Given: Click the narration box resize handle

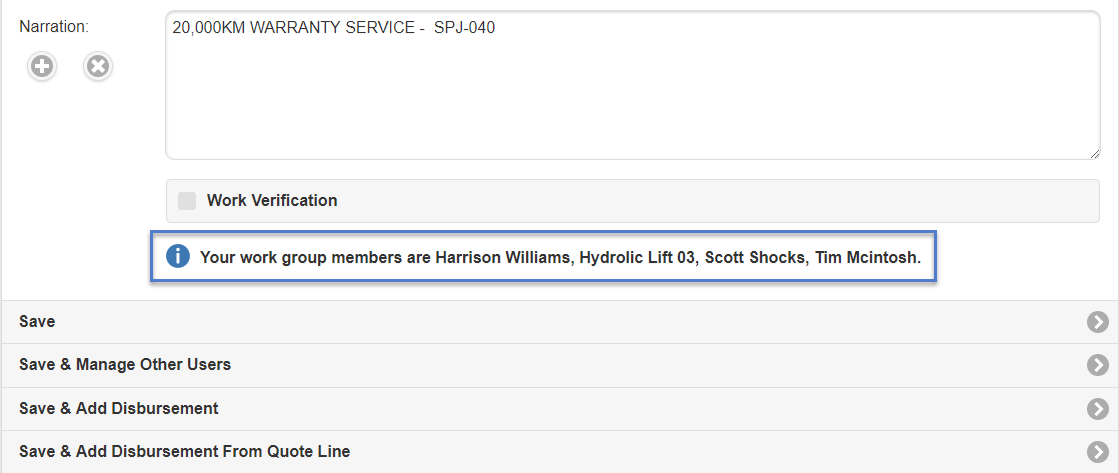Looking at the screenshot, I should 1094,152.
